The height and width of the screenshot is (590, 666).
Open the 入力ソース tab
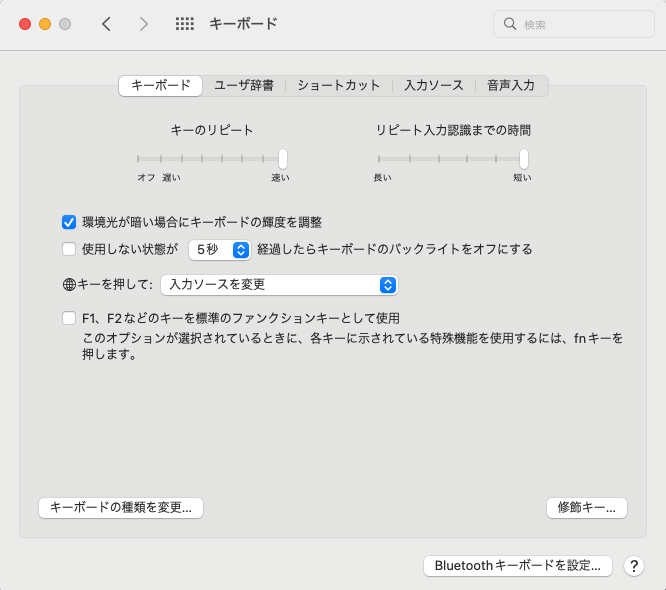(434, 85)
